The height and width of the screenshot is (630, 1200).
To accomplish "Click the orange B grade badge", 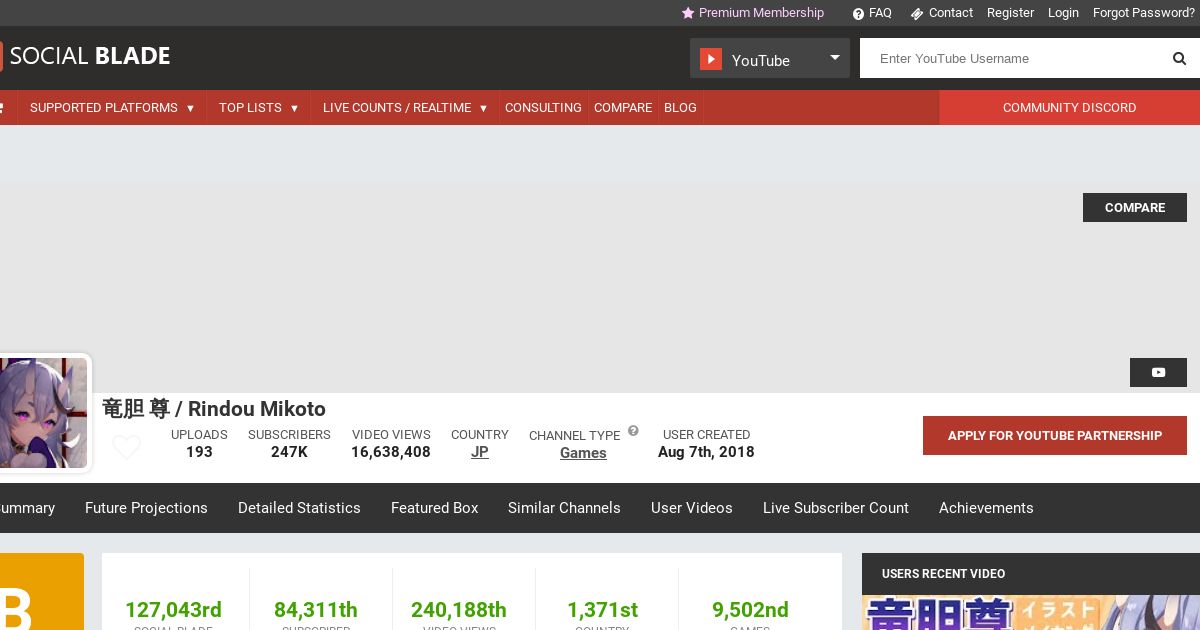I will [x=42, y=592].
